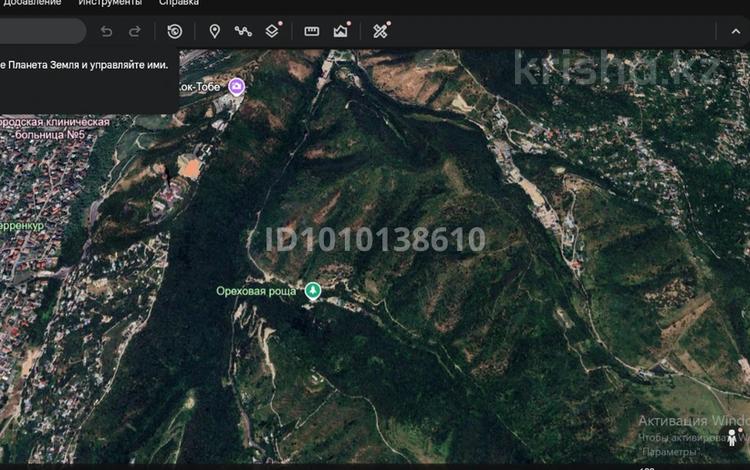Collapse toolbar with the chevron arrow
Image resolution: width=750 pixels, height=470 pixels.
pyautogui.click(x=736, y=31)
